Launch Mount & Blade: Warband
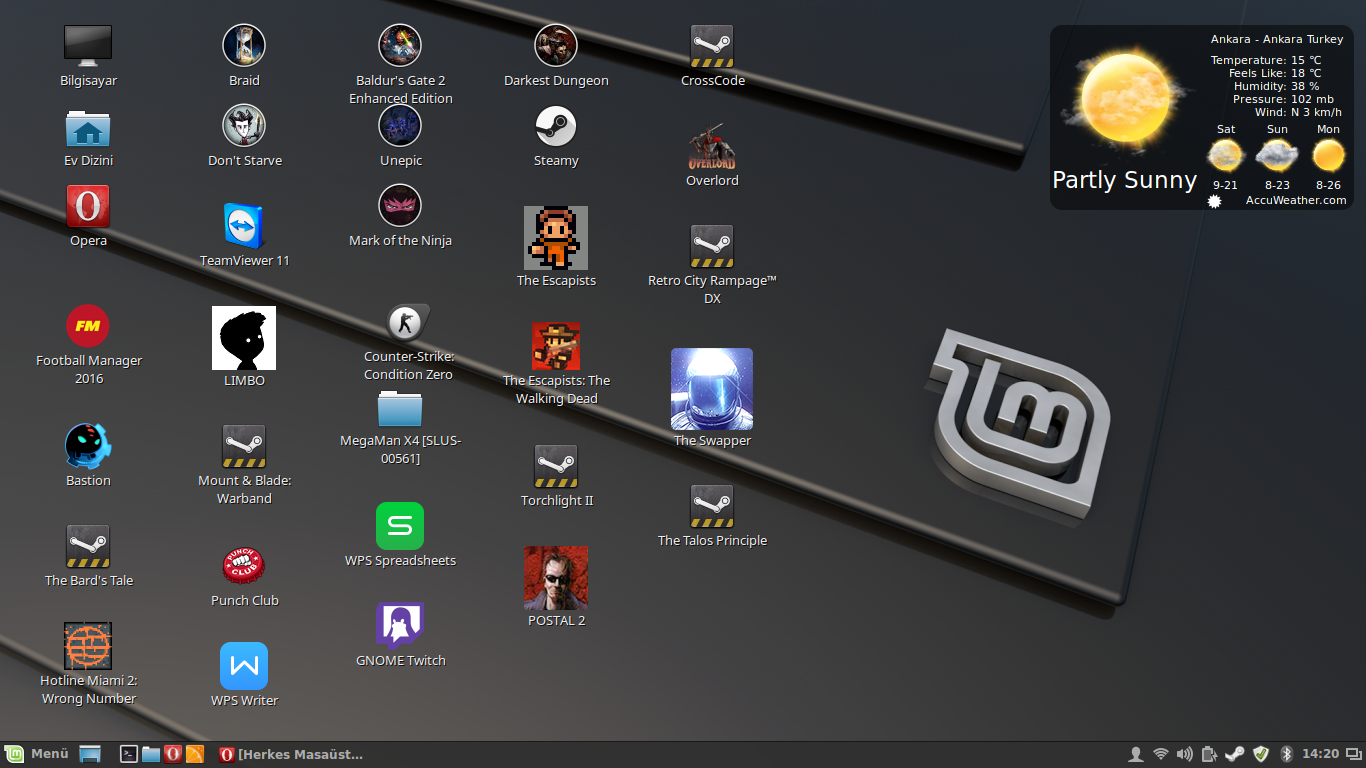The width and height of the screenshot is (1366, 768). tap(244, 446)
